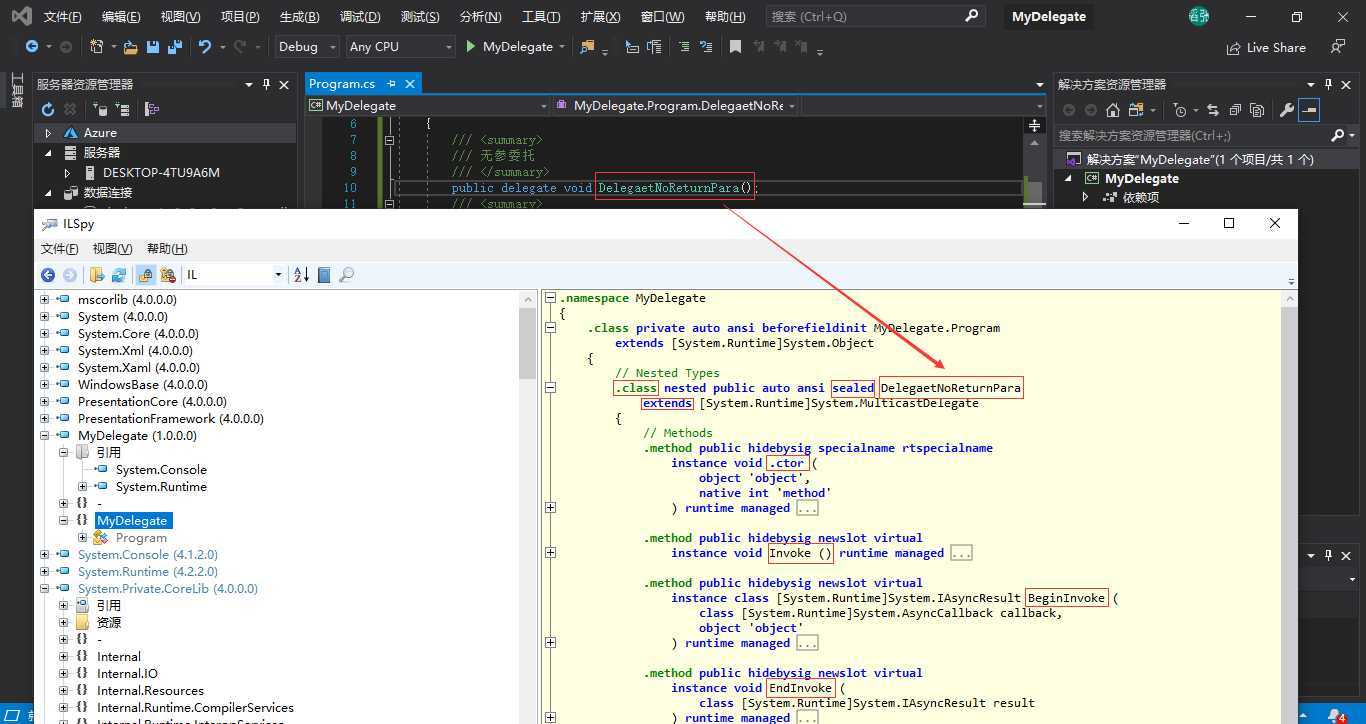Click Visual Studio's New Project icon

tap(97, 47)
